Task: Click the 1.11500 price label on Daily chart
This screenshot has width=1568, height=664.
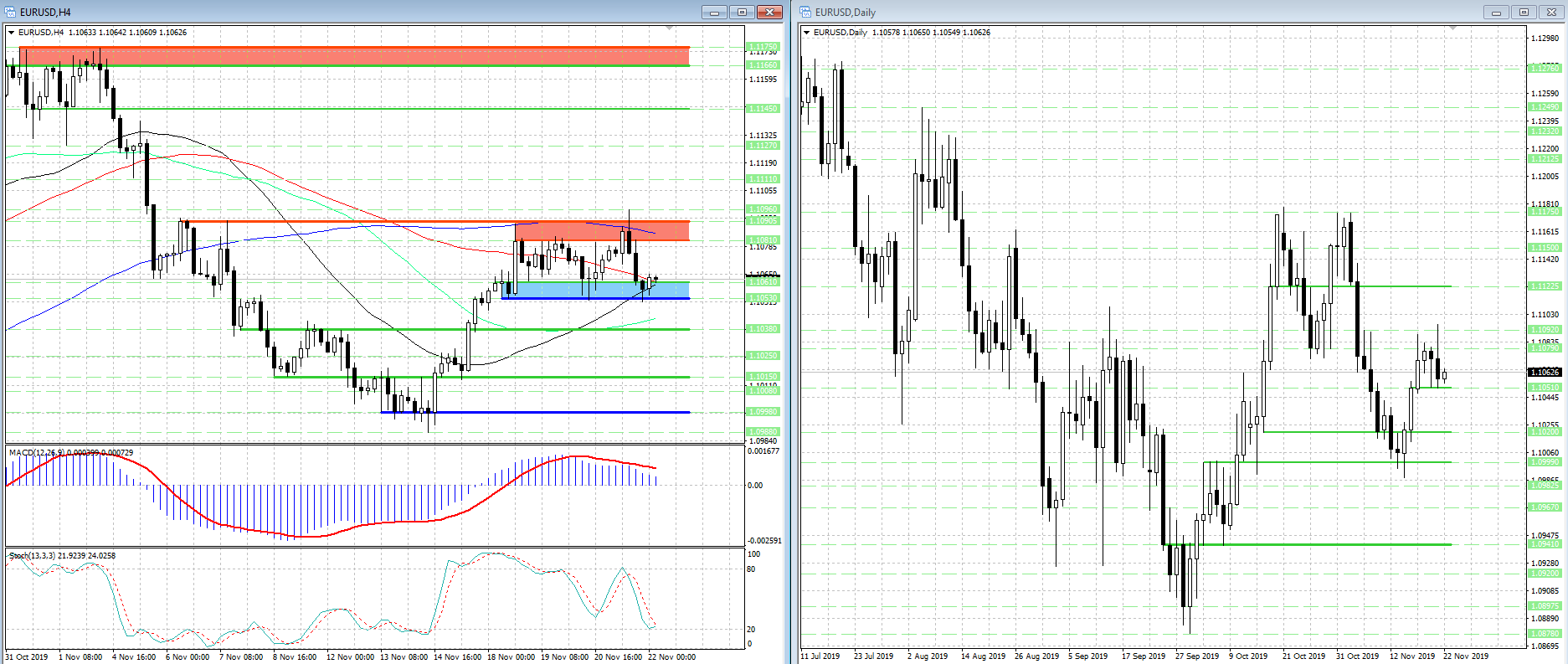Action: point(1545,248)
